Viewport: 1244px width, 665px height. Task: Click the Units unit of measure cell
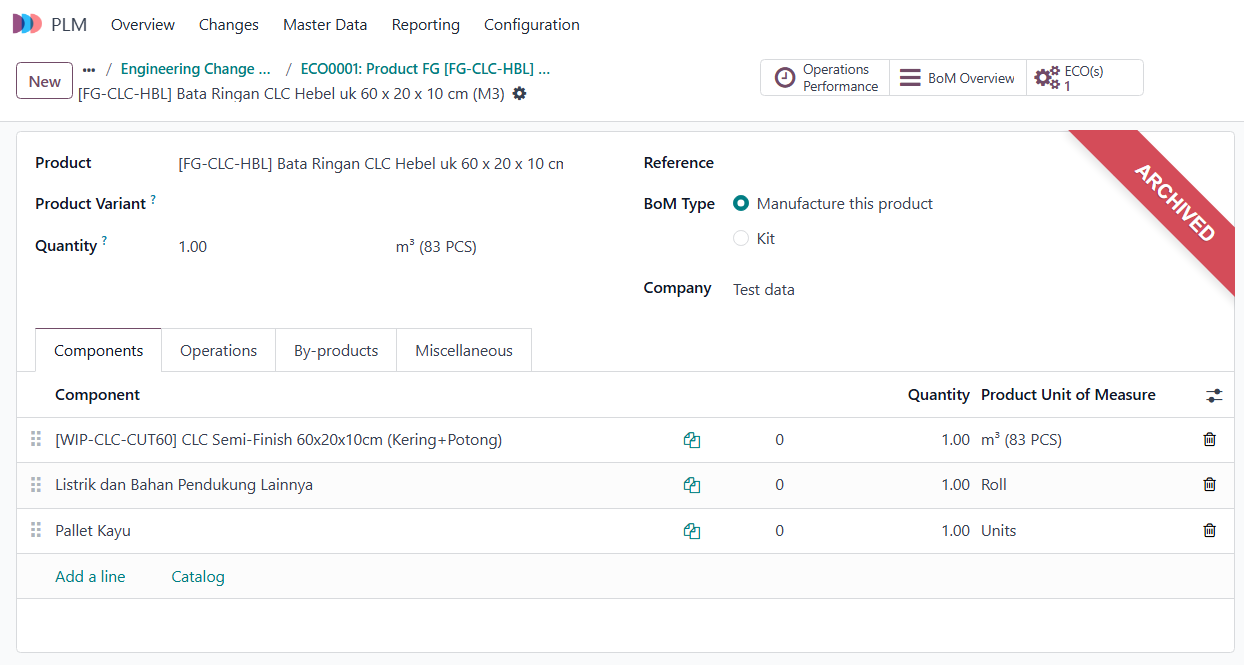(998, 531)
